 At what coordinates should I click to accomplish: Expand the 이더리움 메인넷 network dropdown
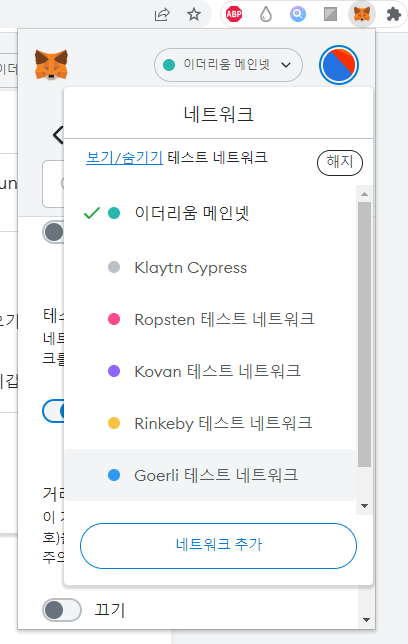click(x=228, y=65)
